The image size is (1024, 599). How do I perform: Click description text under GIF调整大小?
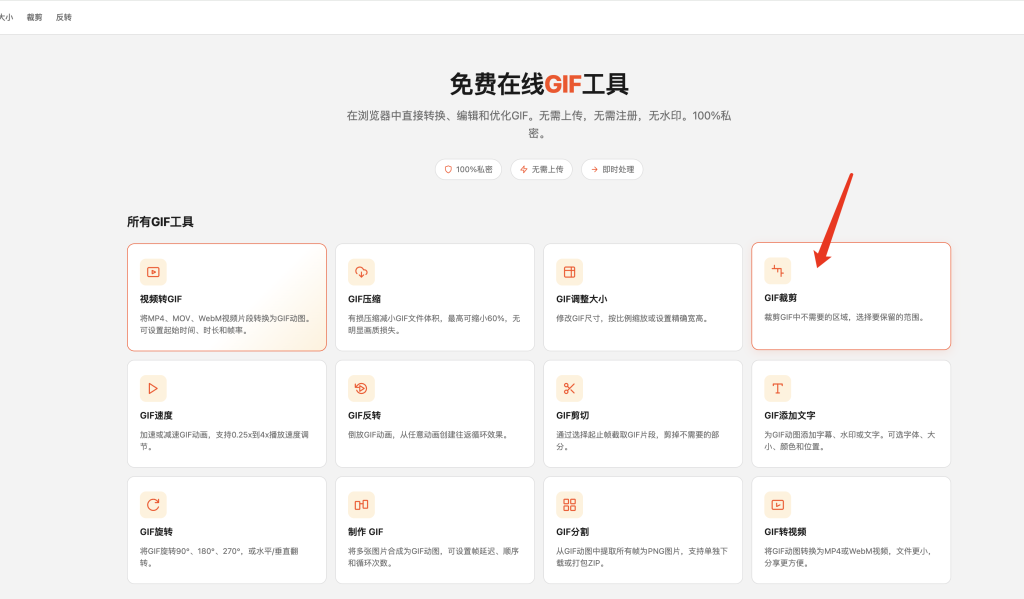632,319
